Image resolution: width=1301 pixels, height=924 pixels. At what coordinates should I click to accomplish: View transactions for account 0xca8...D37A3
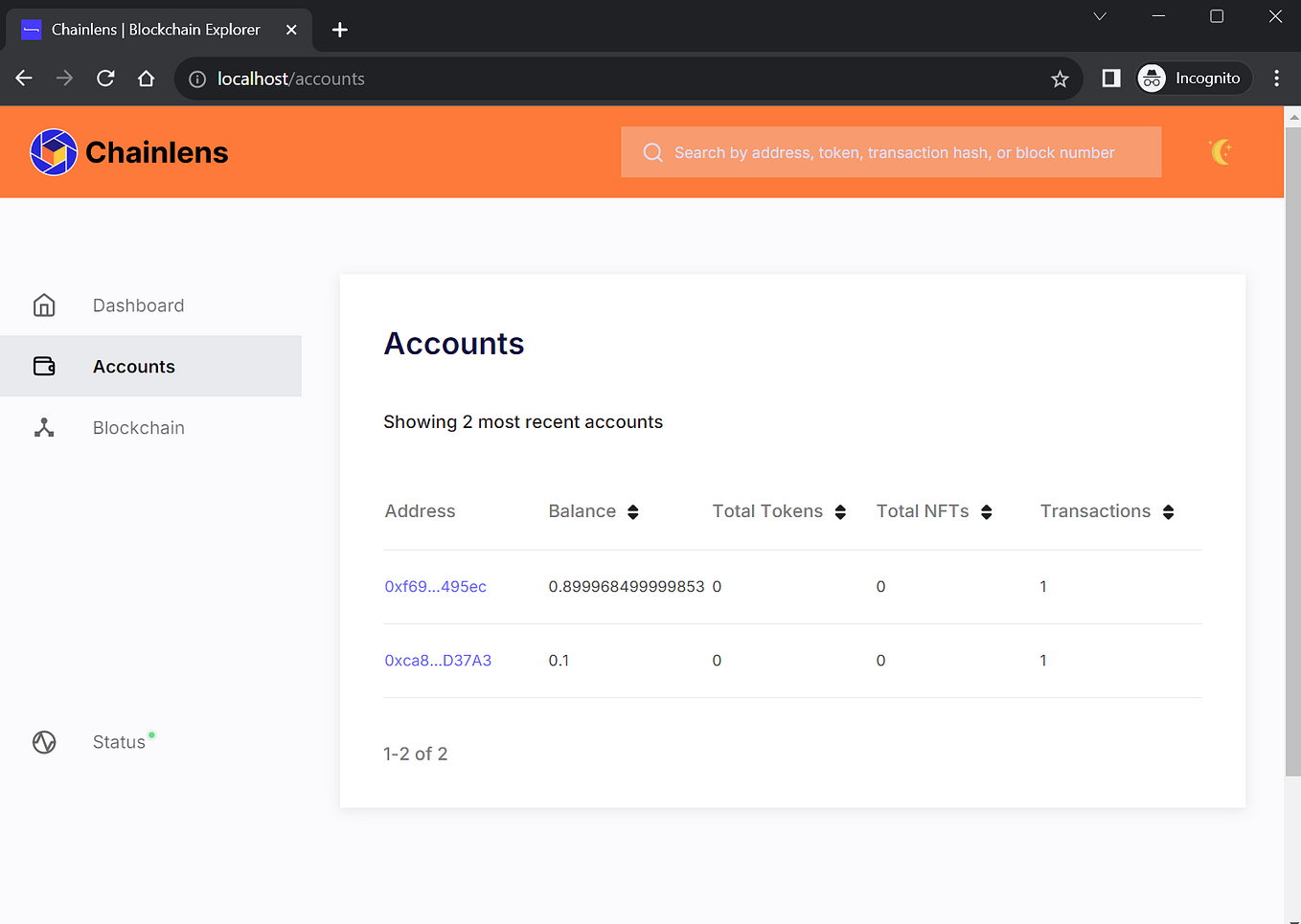point(438,660)
